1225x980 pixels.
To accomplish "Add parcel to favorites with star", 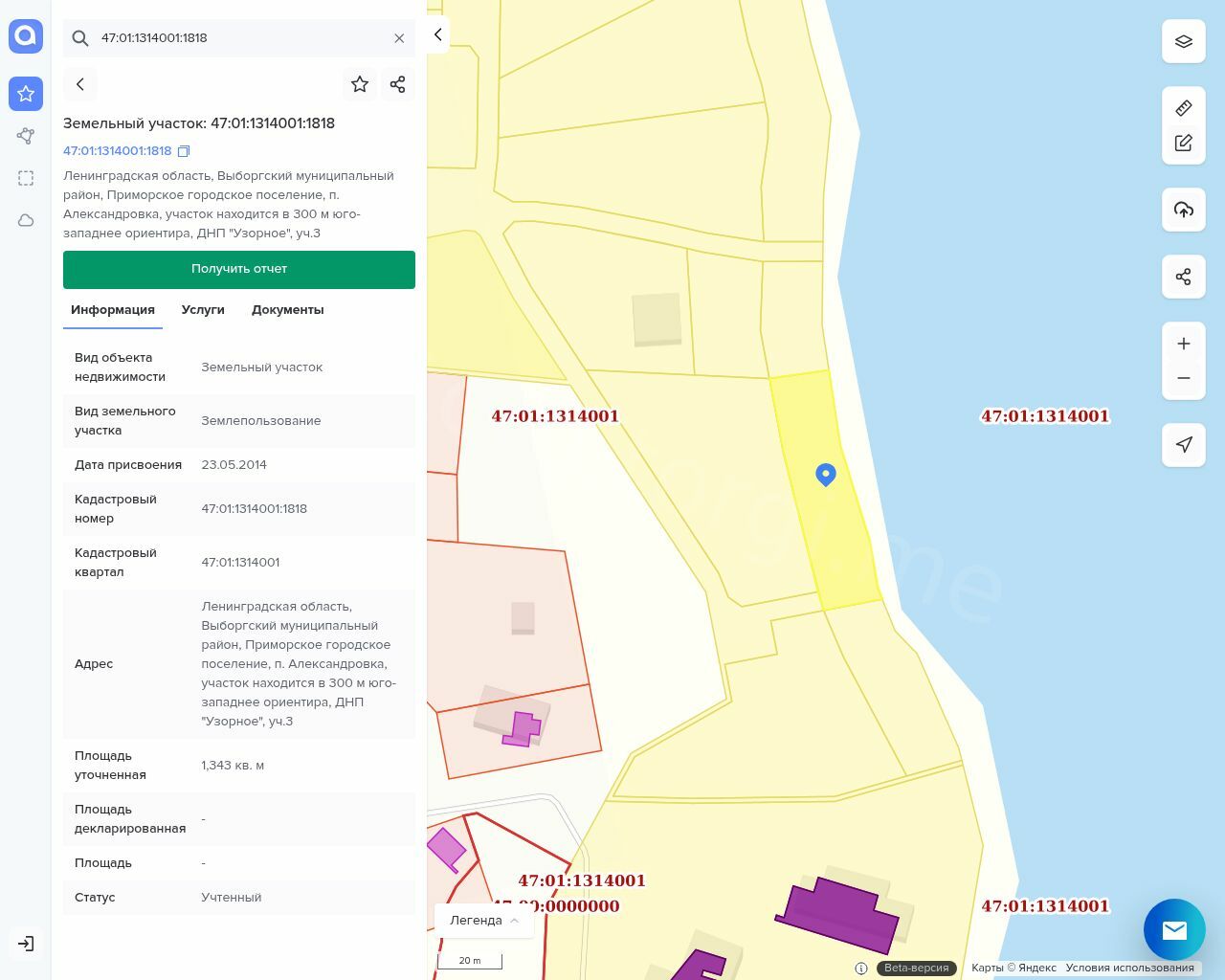I will pyautogui.click(x=360, y=84).
